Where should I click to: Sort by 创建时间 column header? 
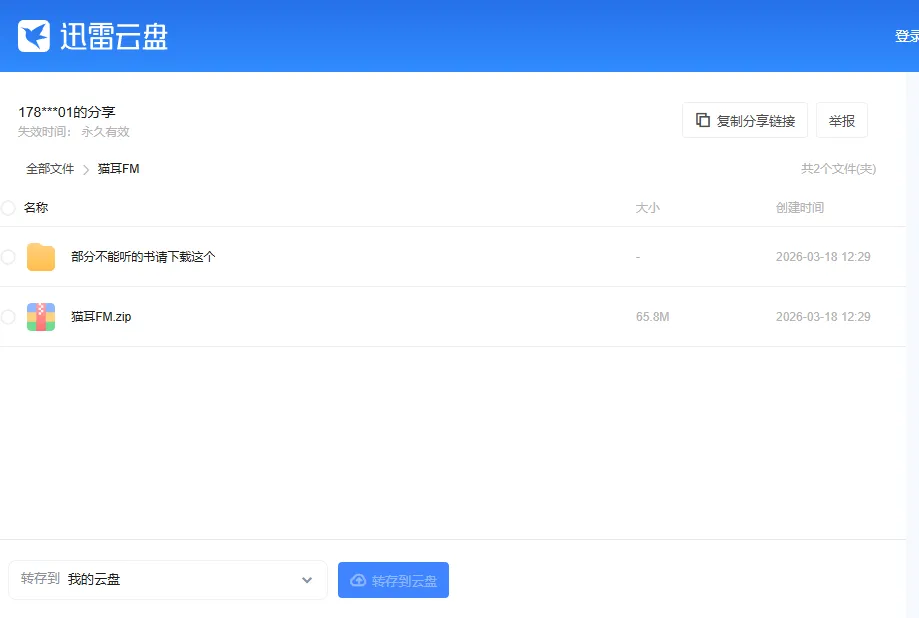coord(799,208)
